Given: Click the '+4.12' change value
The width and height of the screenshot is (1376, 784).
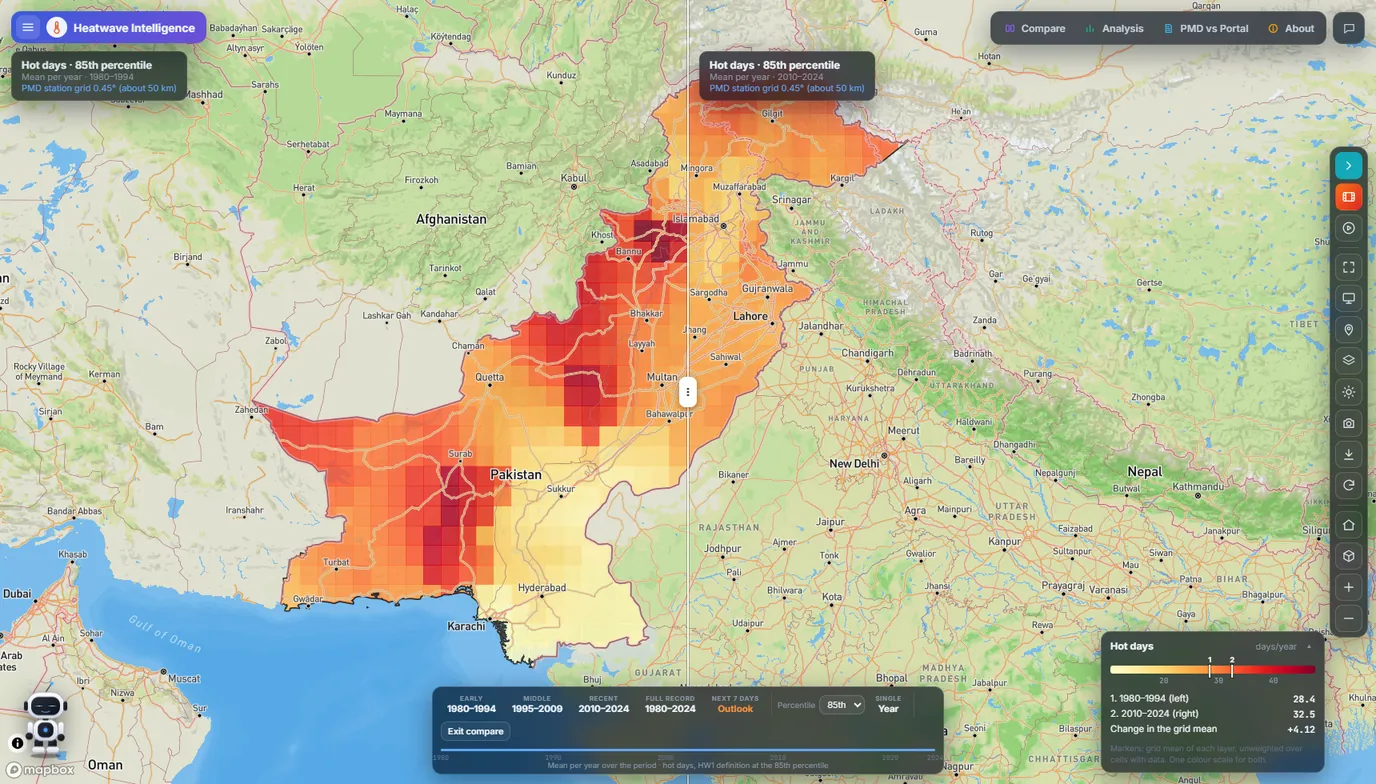Looking at the screenshot, I should pyautogui.click(x=1301, y=729).
